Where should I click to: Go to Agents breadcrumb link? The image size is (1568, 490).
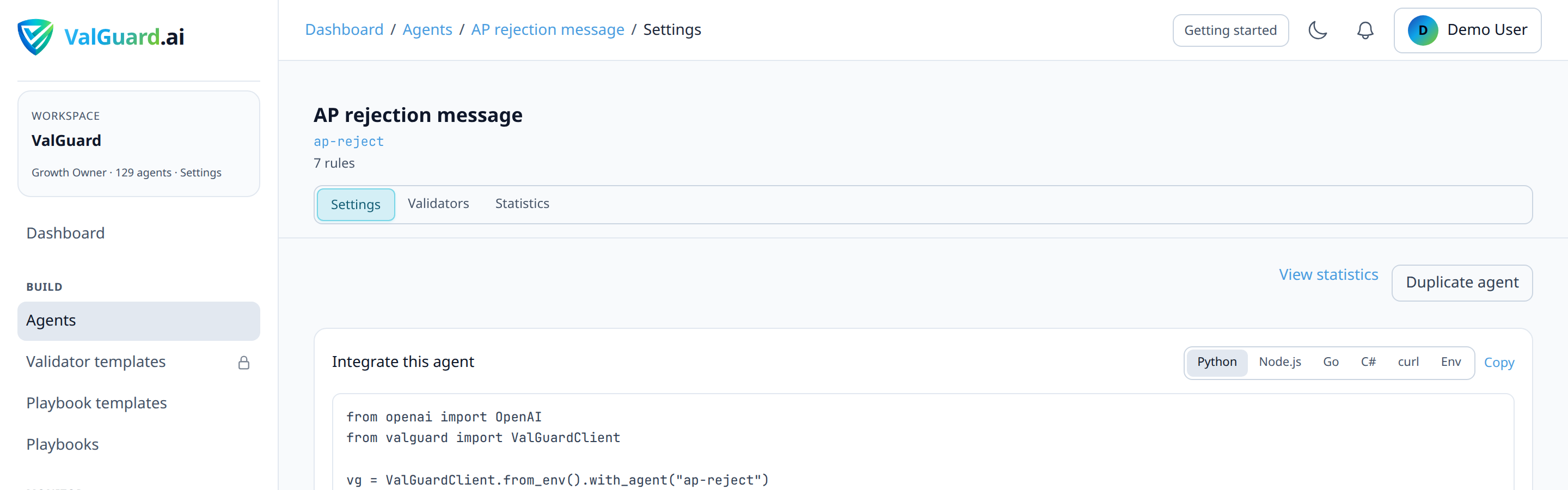tap(427, 29)
